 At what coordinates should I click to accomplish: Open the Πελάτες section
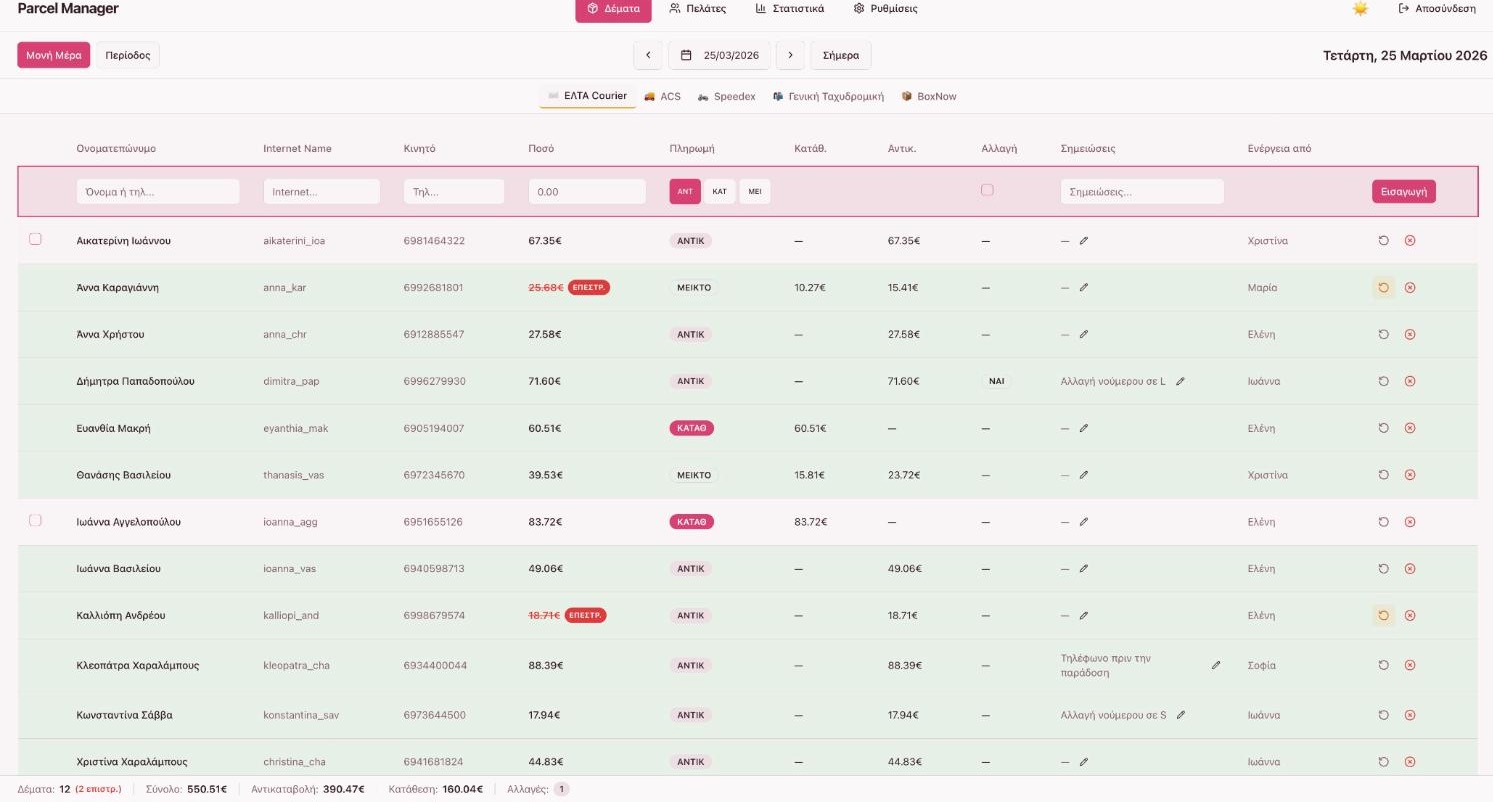pyautogui.click(x=698, y=9)
